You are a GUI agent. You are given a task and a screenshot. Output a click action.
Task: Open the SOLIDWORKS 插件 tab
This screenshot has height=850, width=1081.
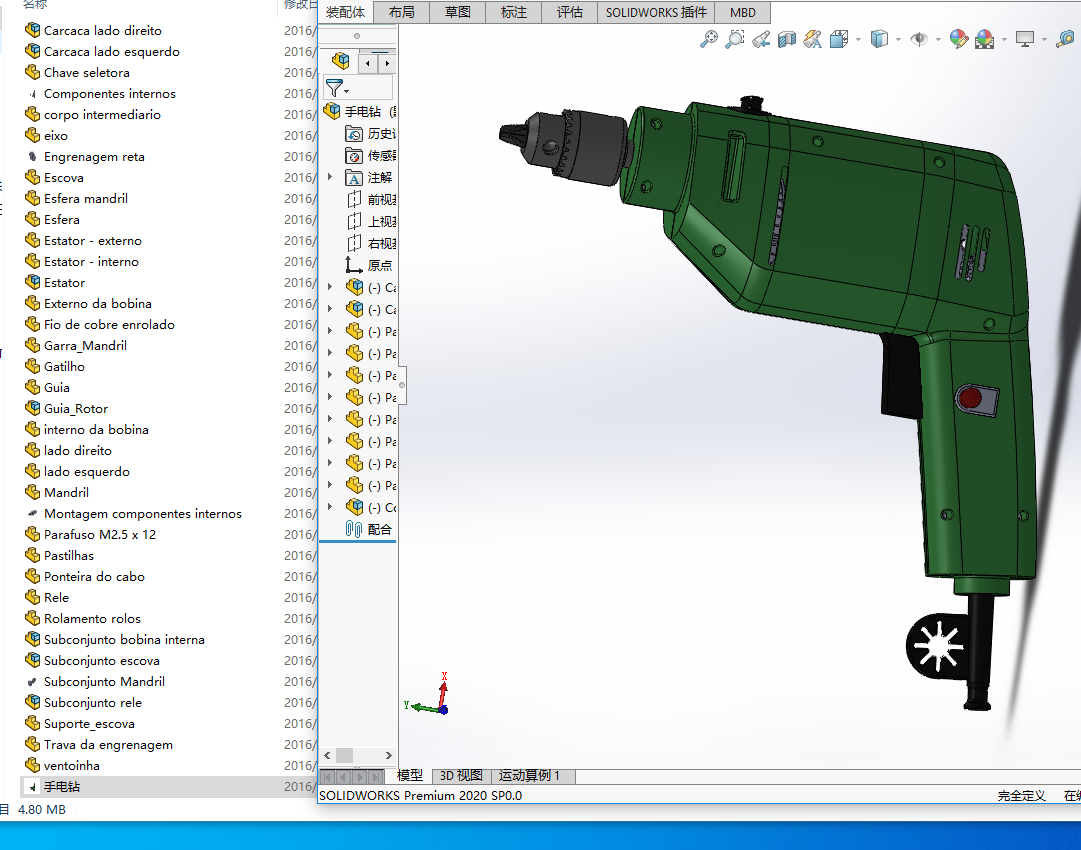click(656, 12)
